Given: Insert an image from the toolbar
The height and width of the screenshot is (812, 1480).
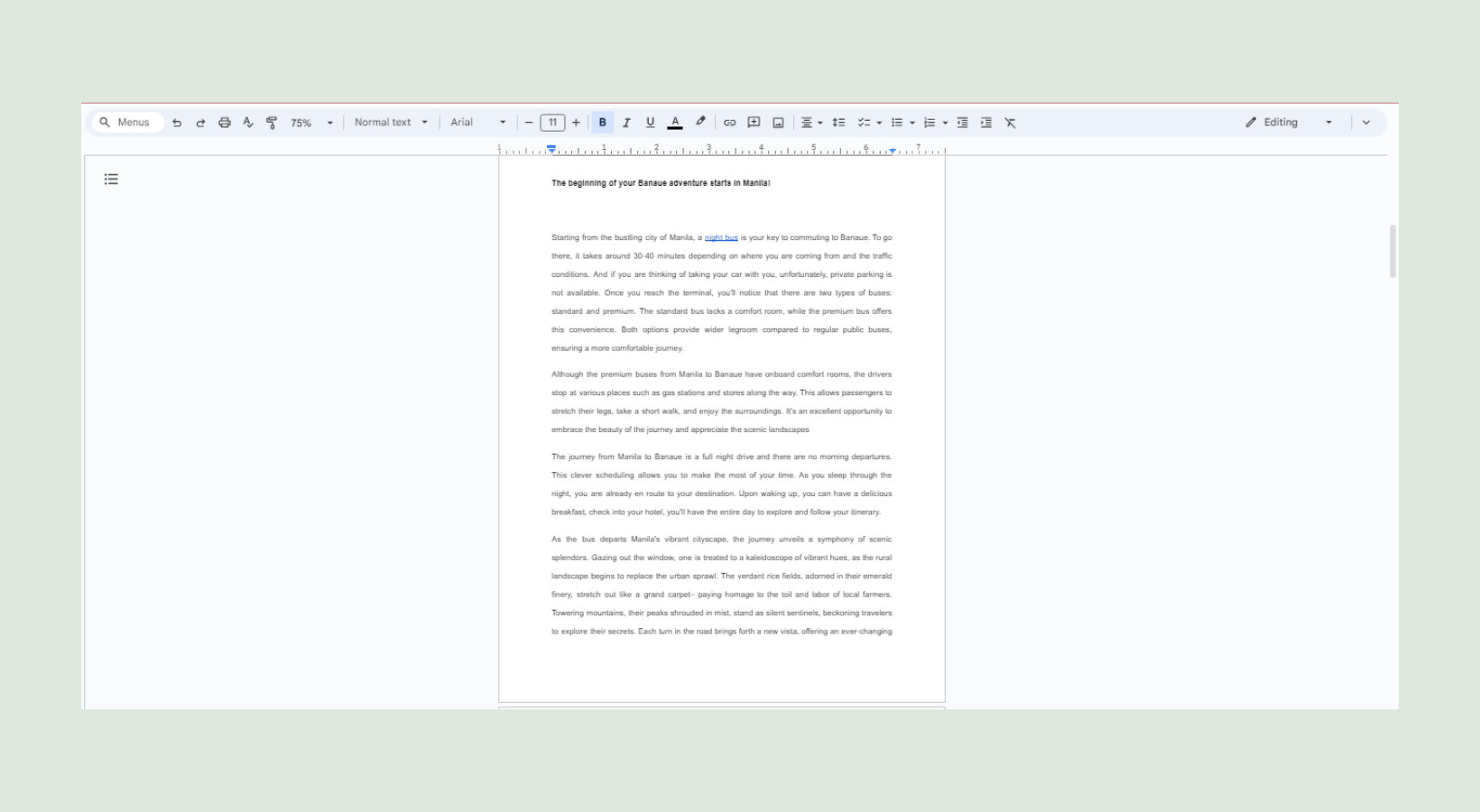Looking at the screenshot, I should (x=778, y=123).
